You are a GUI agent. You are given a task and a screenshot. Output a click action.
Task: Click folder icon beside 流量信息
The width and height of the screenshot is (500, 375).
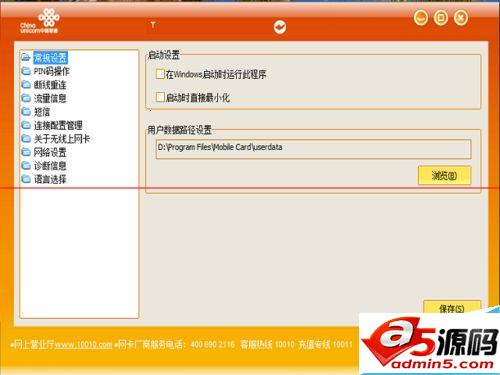[26, 98]
